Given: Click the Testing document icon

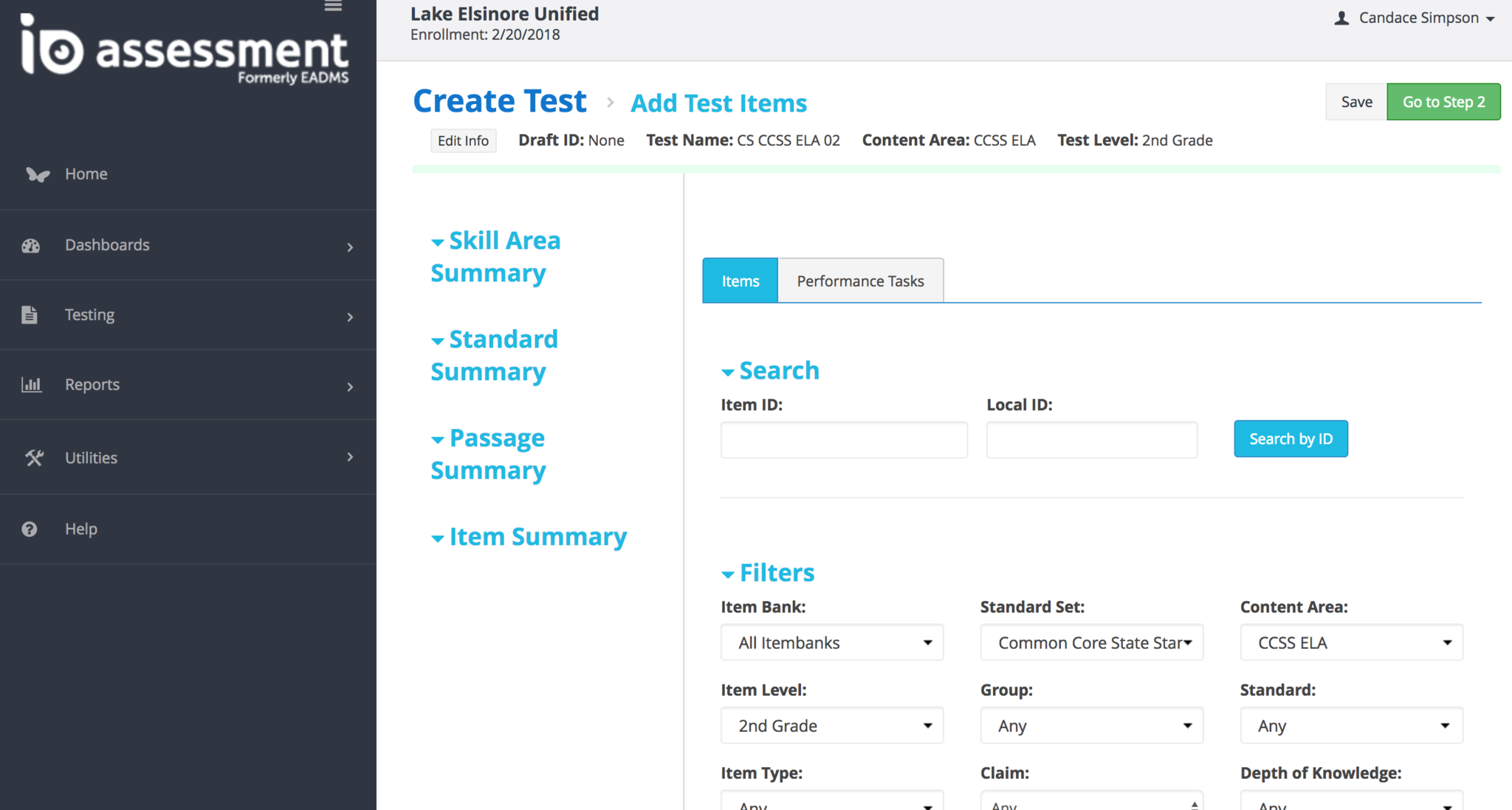Looking at the screenshot, I should [30, 315].
